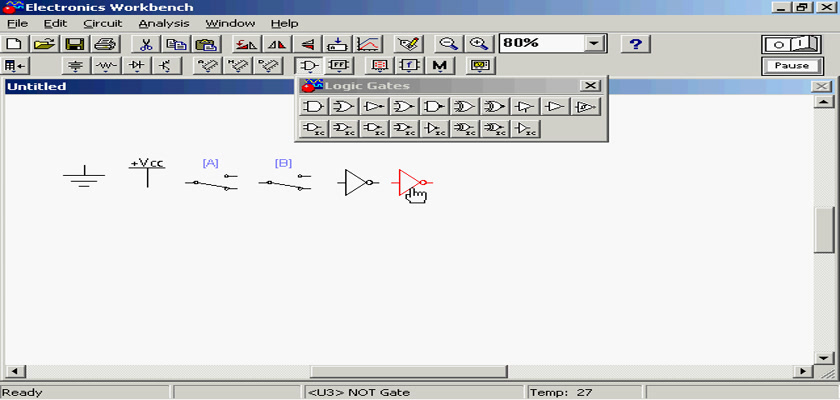Save the circuit with floppy icon
Screen dimensions: 840x400
pos(76,44)
